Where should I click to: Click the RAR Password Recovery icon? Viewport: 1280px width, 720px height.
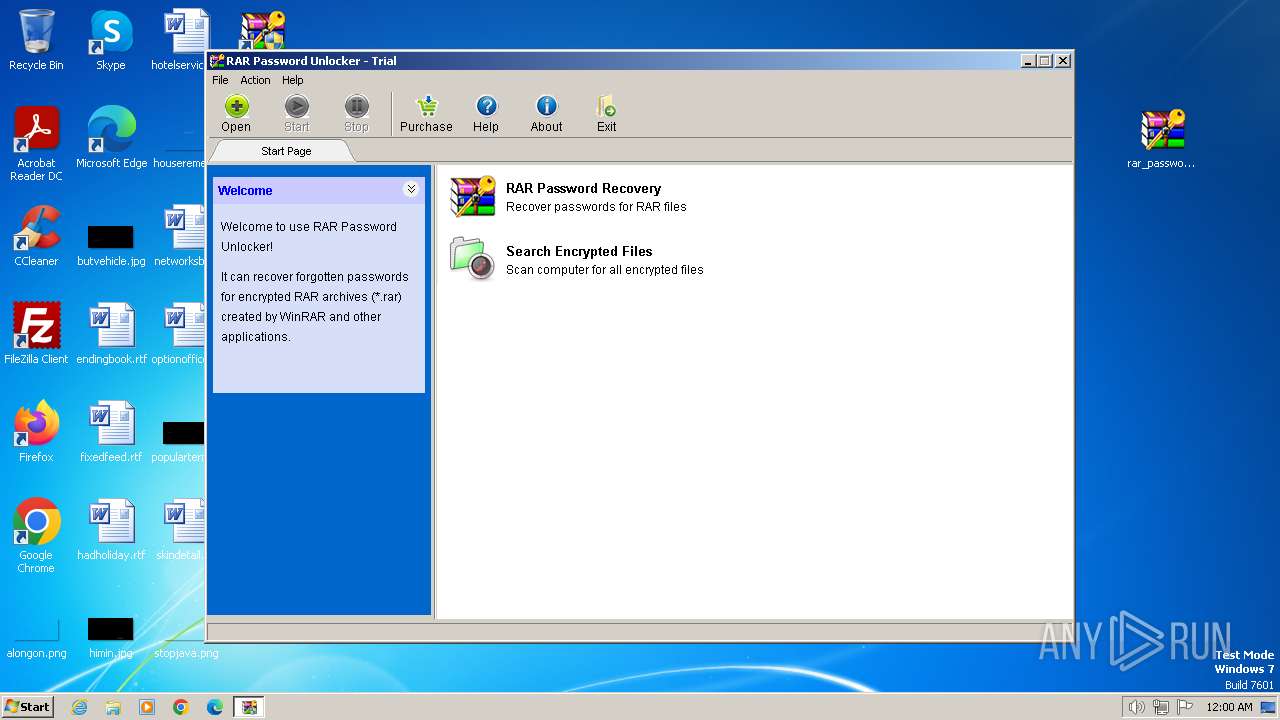(x=472, y=196)
